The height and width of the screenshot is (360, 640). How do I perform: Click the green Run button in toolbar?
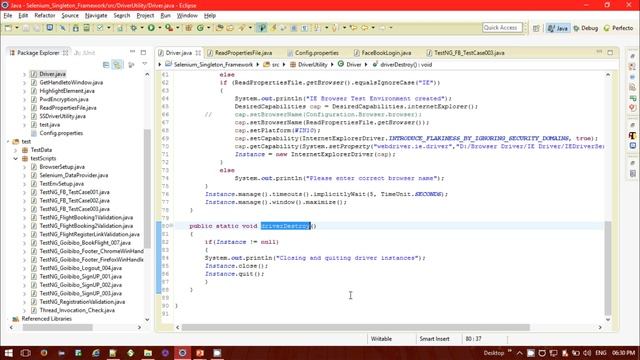[151, 28]
